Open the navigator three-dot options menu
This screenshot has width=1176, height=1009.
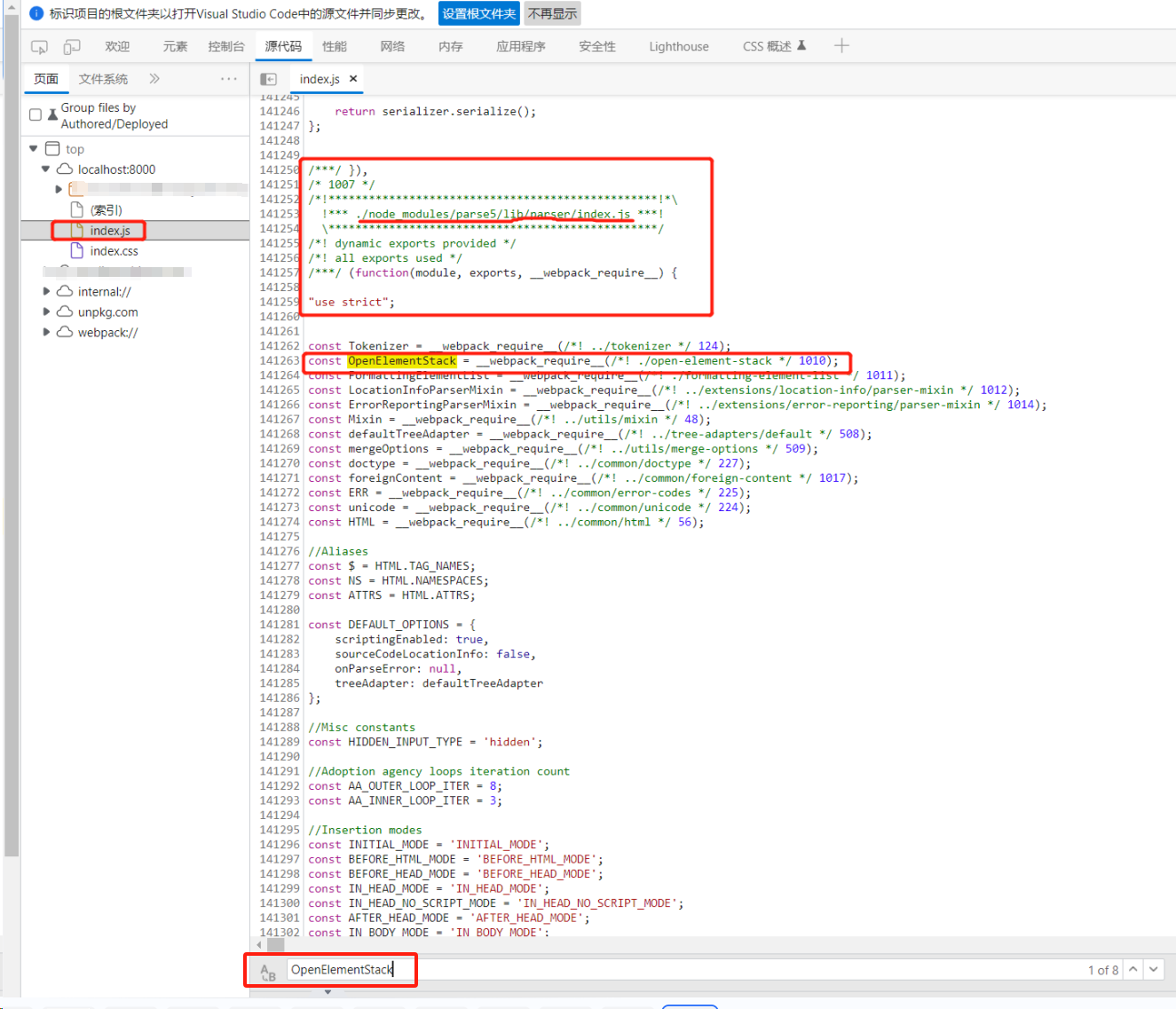[x=228, y=79]
